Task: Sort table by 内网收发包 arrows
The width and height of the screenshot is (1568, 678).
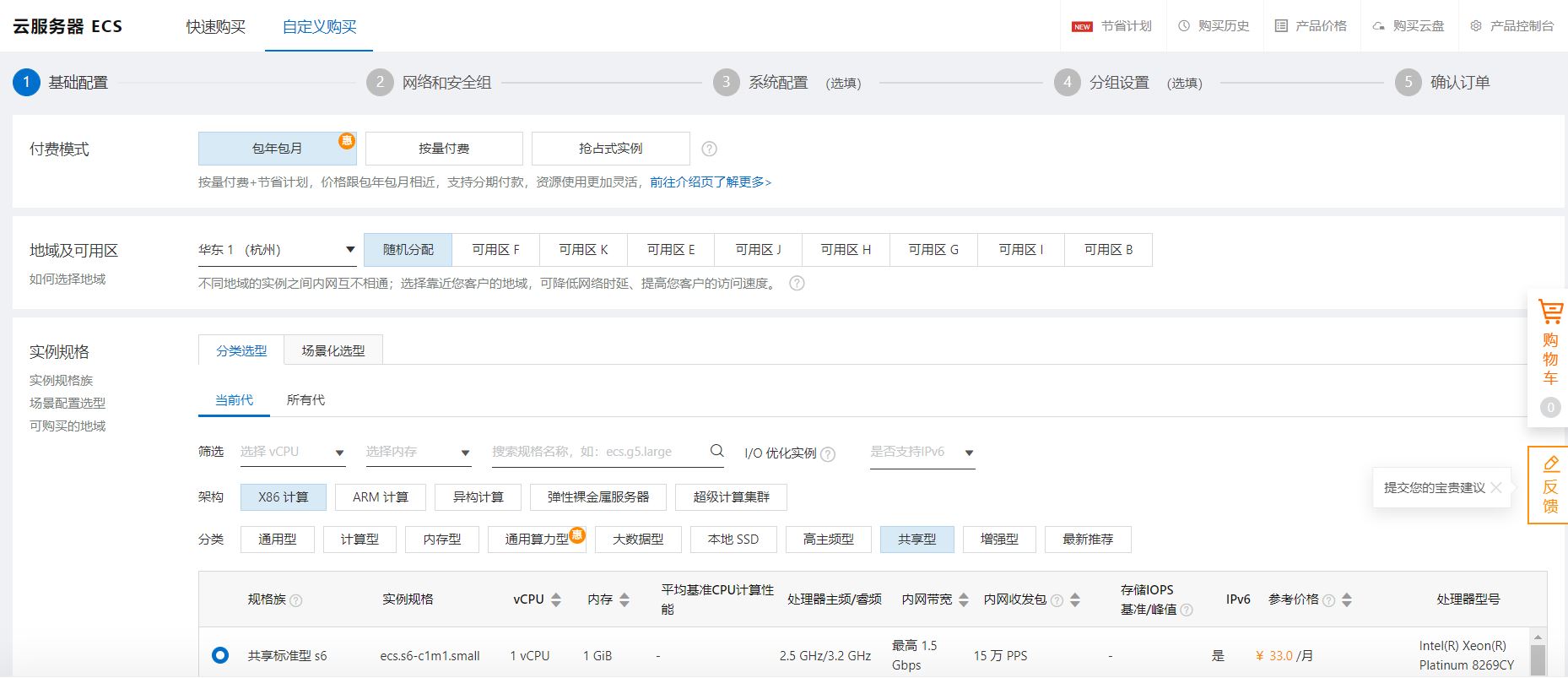Action: (1075, 599)
